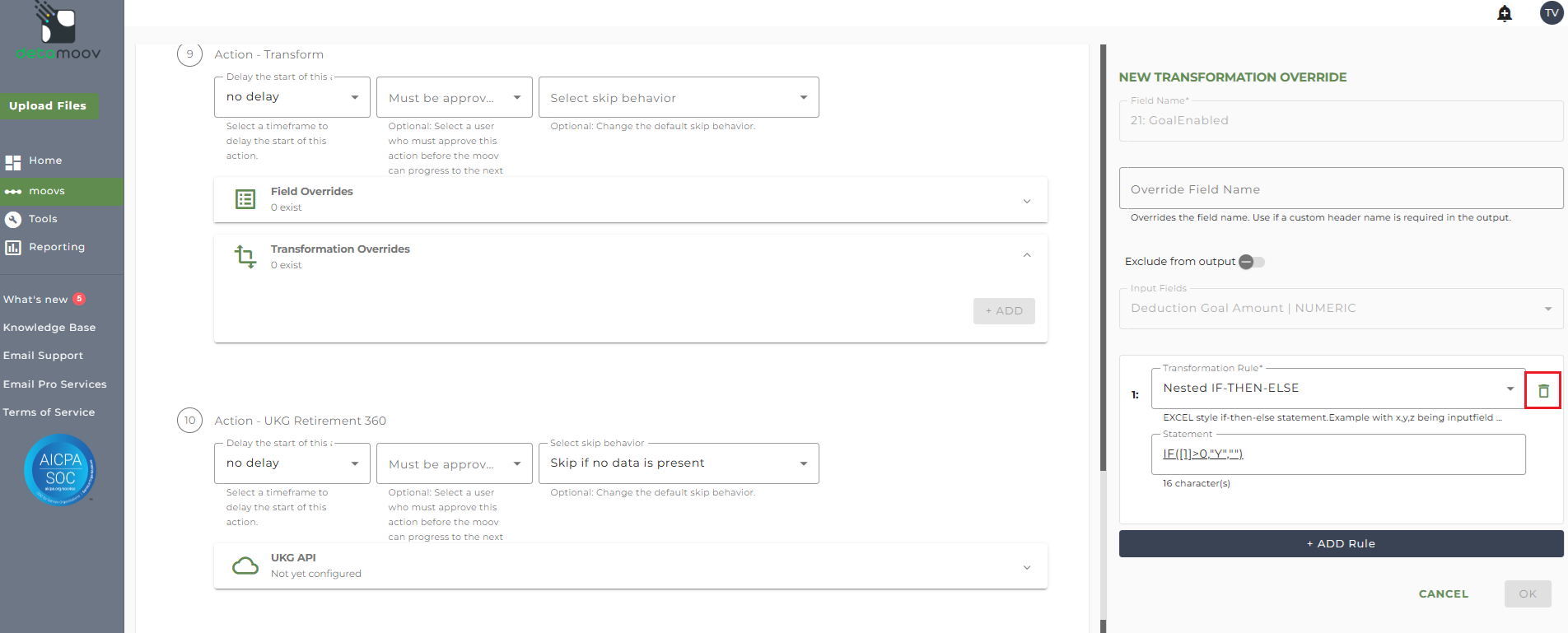Click the Transformation Overrides crop icon
This screenshot has height=633, width=1568.
[x=245, y=256]
